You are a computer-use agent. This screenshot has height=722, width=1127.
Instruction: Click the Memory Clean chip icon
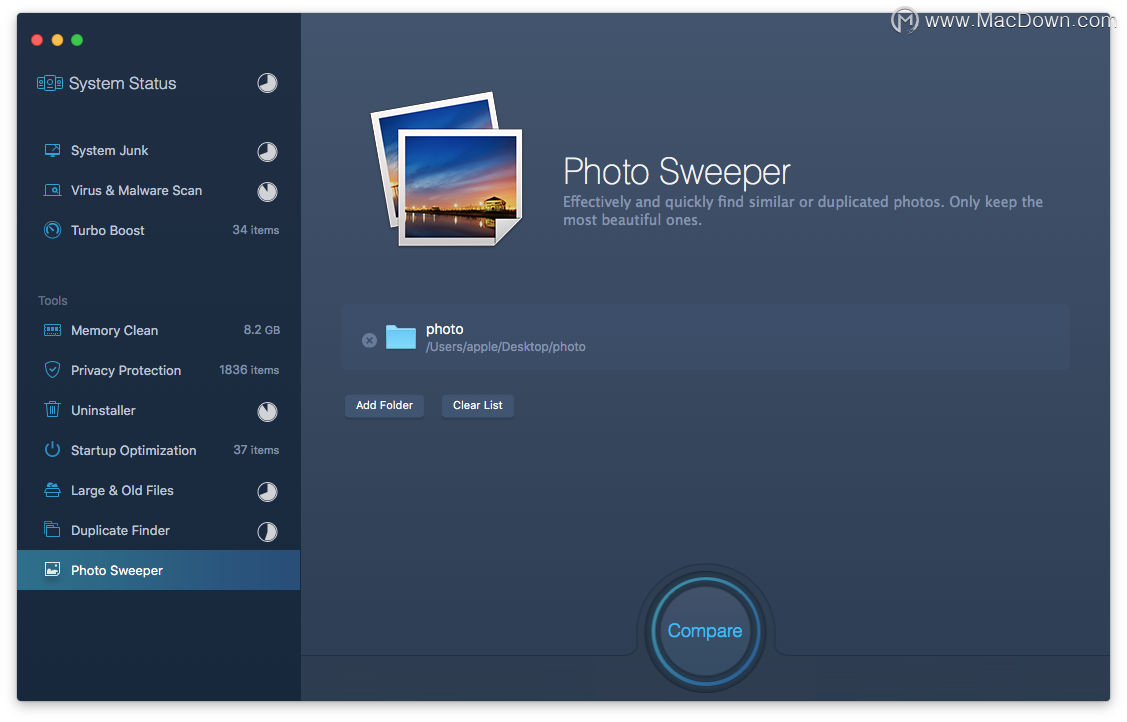(52, 330)
